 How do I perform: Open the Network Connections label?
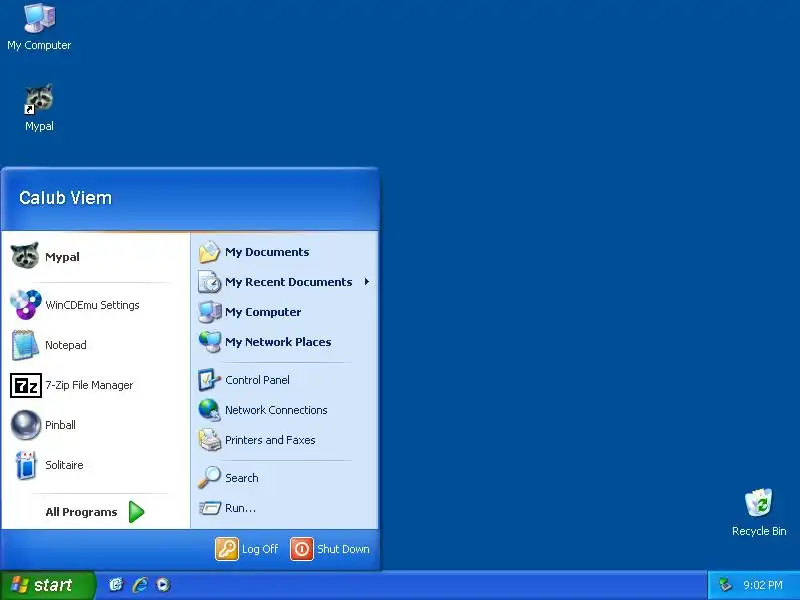click(x=276, y=410)
